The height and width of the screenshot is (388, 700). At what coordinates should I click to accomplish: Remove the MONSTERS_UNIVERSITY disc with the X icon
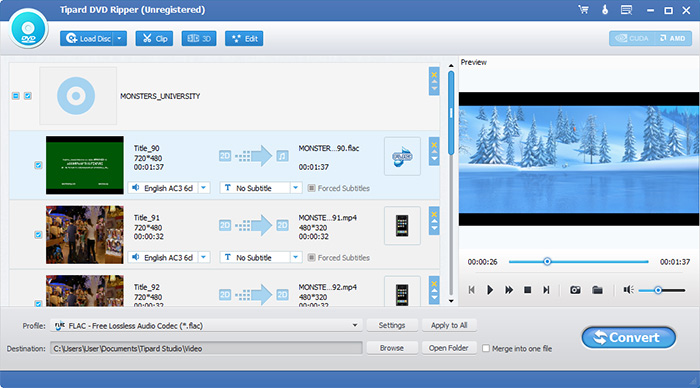[x=434, y=75]
